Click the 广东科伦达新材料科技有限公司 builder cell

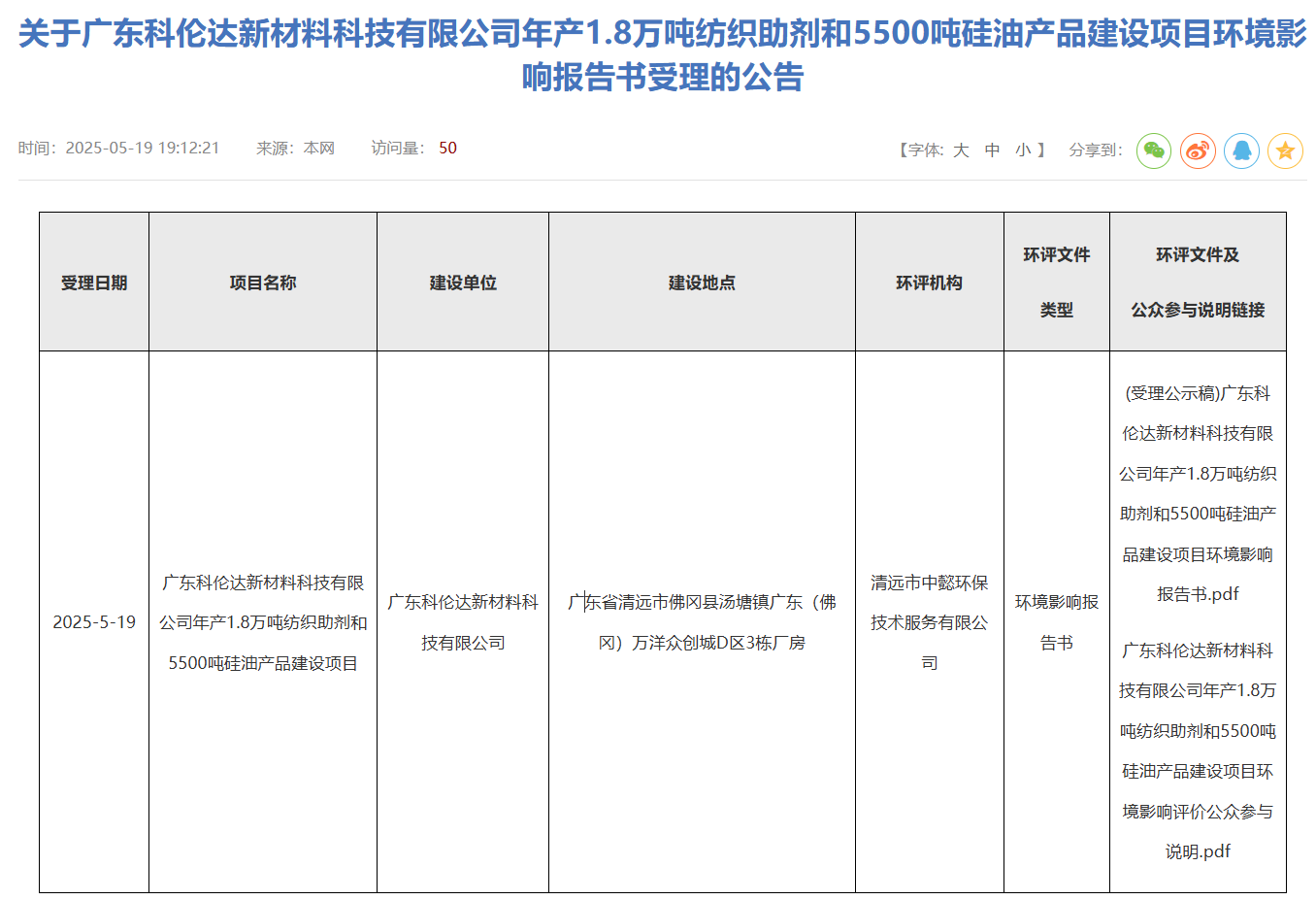pyautogui.click(x=463, y=622)
